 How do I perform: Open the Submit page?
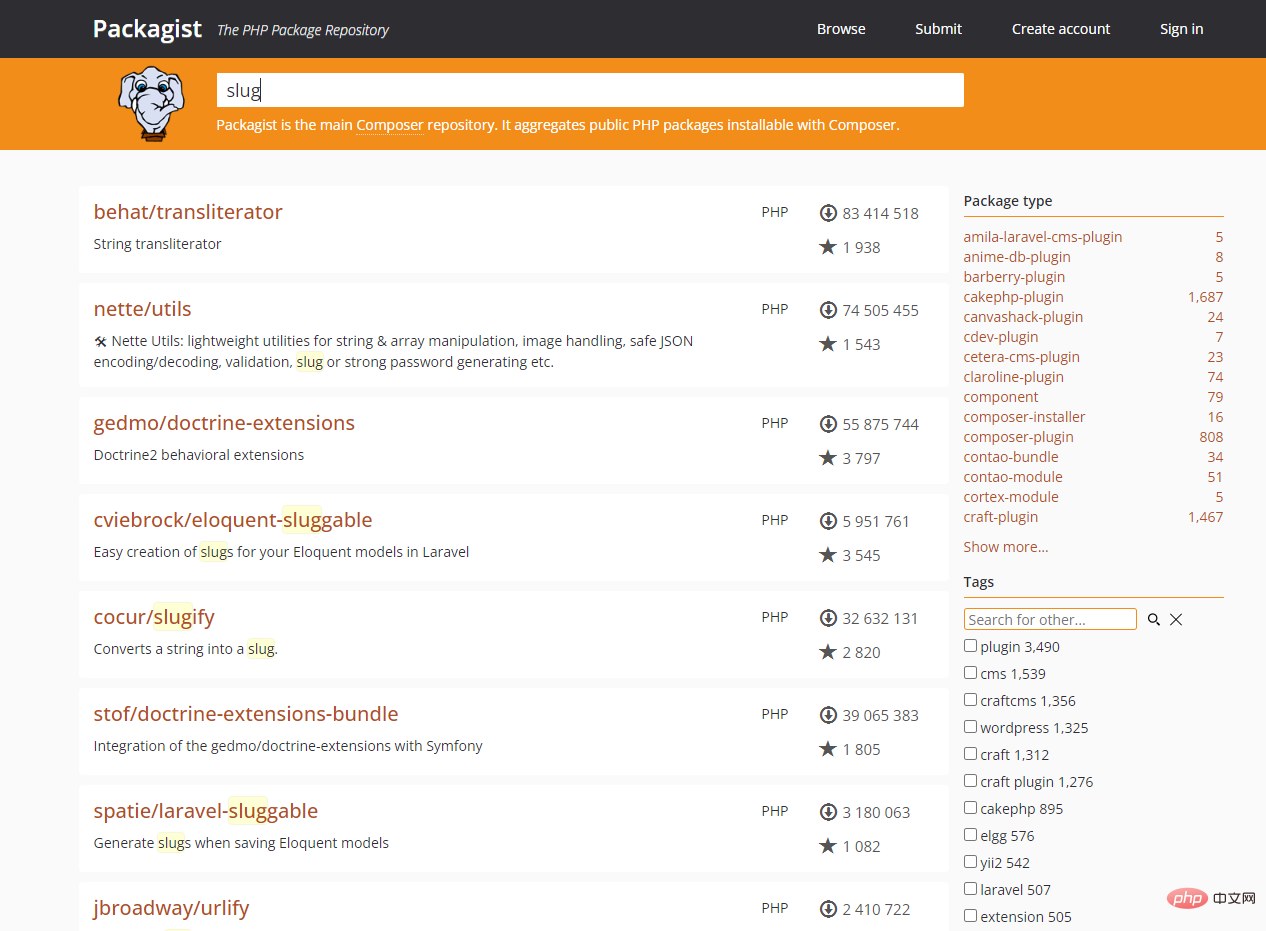coord(938,29)
